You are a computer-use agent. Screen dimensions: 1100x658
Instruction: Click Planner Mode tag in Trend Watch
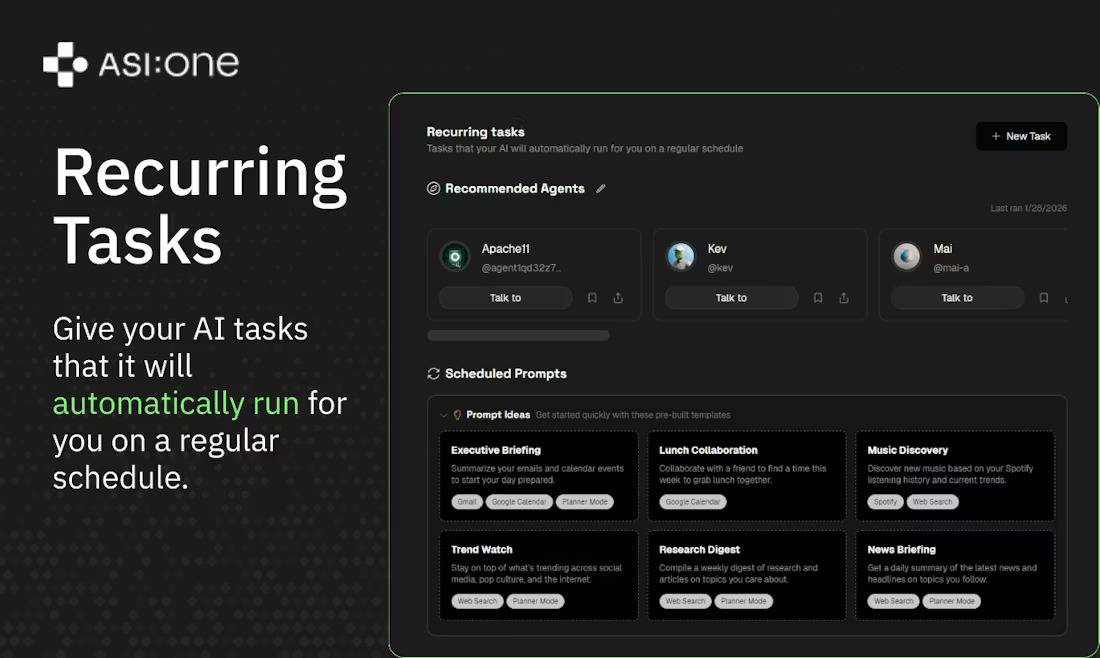click(535, 602)
